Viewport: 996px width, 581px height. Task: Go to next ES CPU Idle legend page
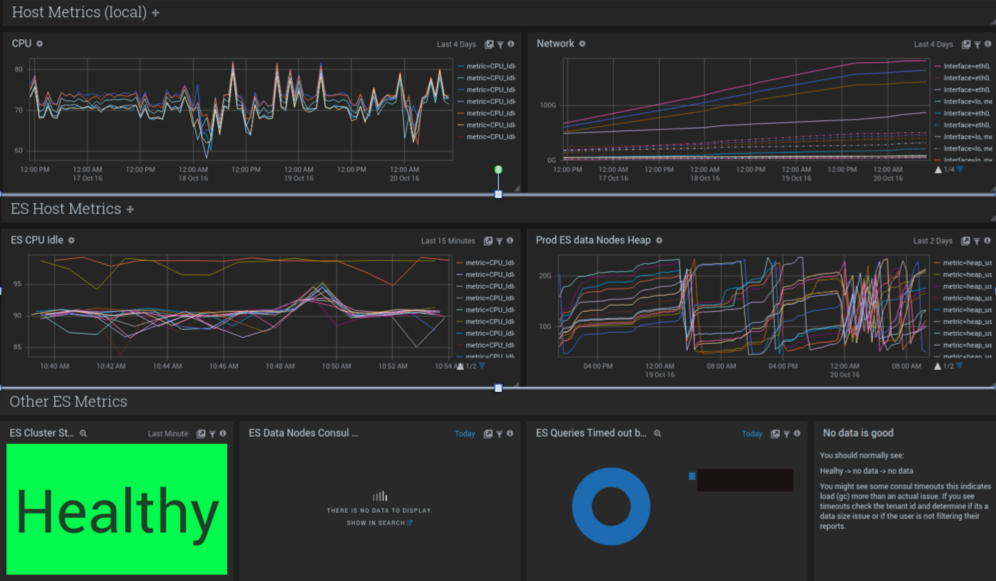pos(482,366)
